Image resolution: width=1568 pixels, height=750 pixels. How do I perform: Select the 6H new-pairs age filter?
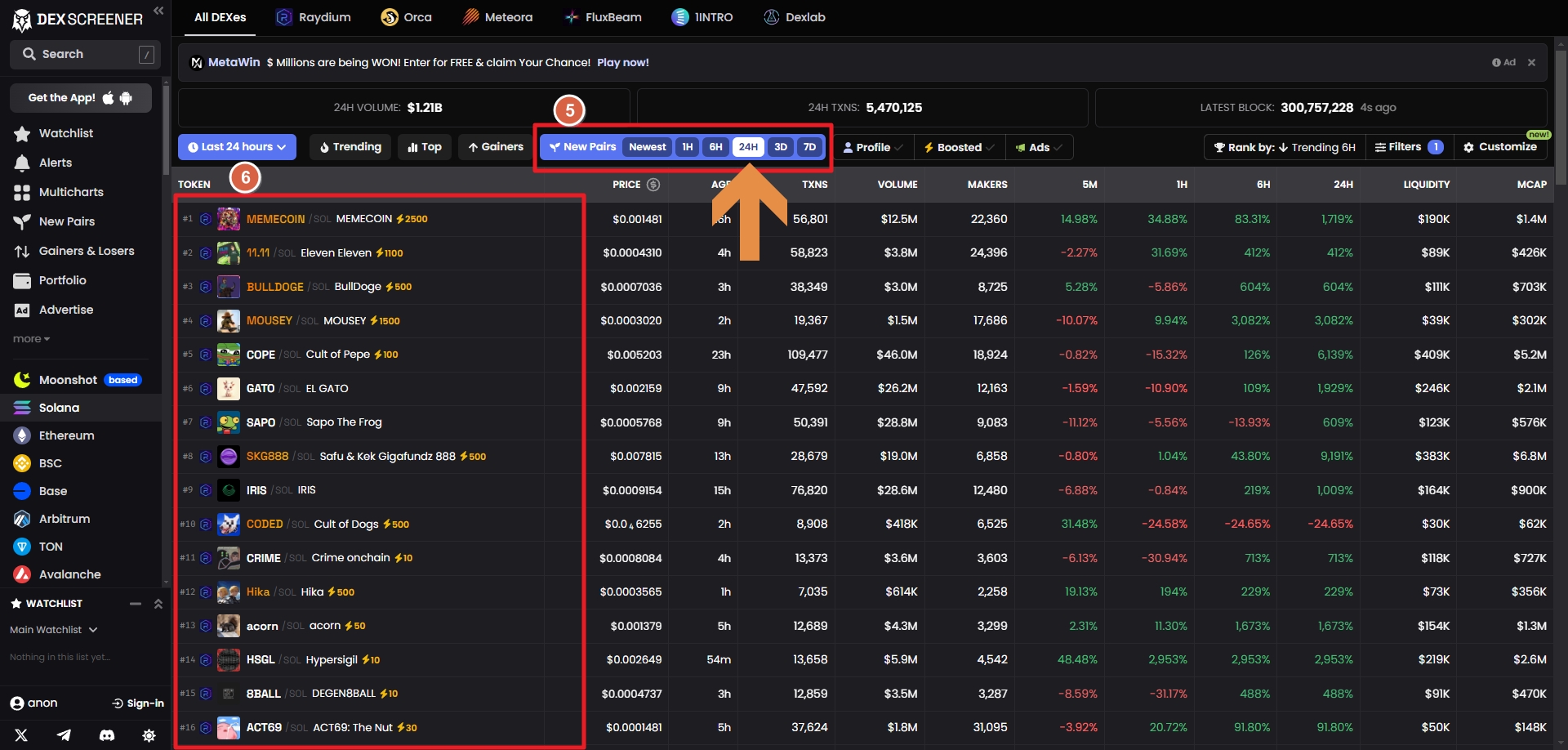coord(716,147)
